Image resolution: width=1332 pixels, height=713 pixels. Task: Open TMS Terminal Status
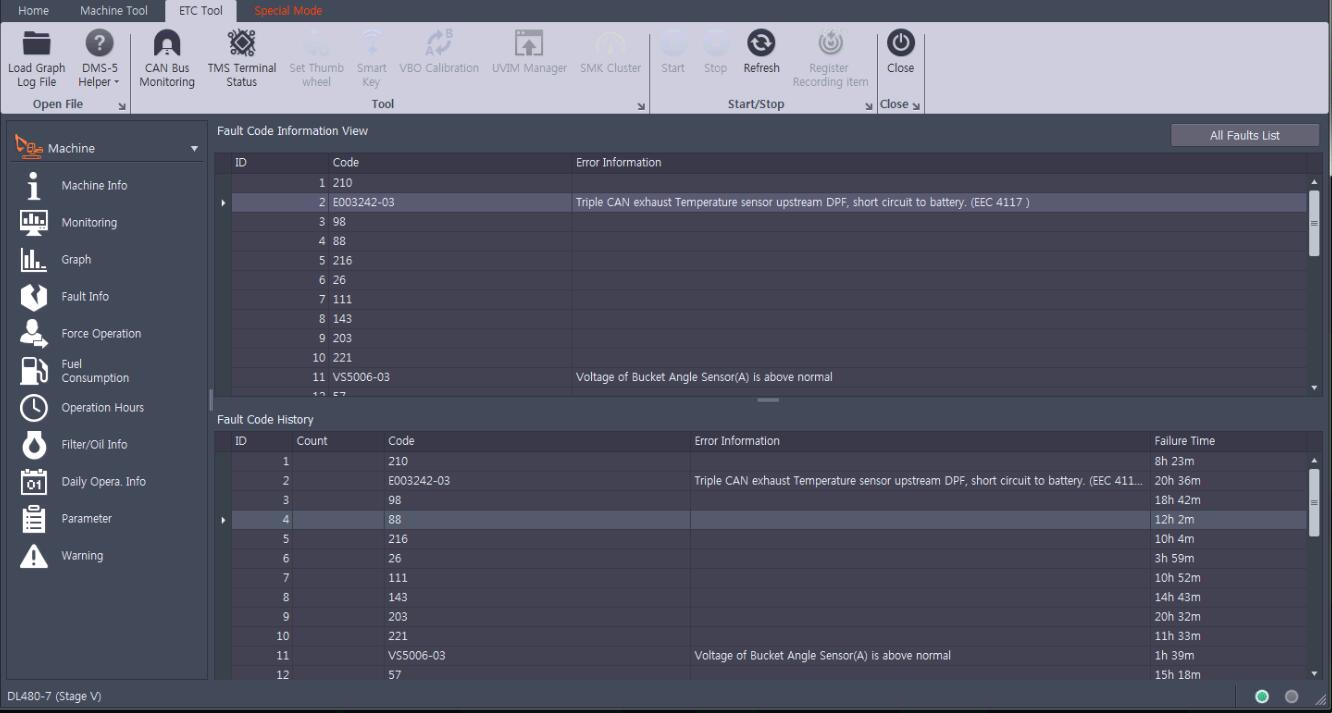[x=241, y=58]
